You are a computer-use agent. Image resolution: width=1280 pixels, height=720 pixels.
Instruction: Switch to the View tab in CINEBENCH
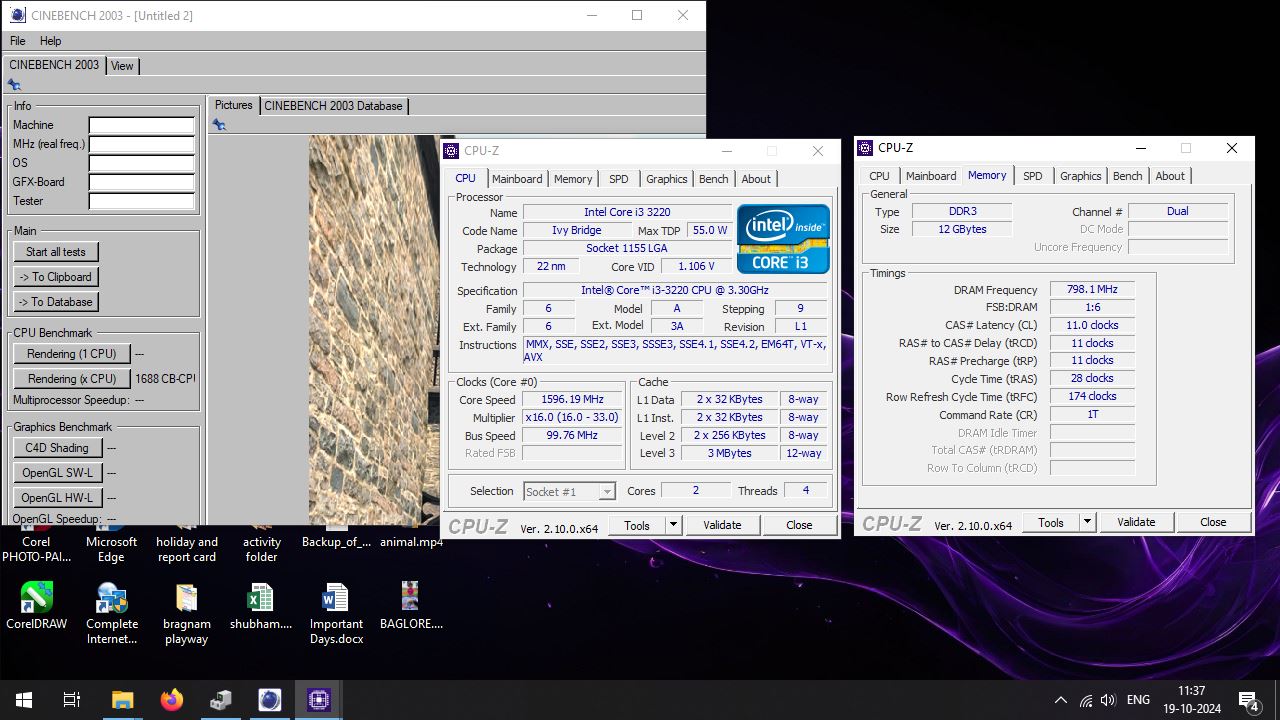coord(122,66)
